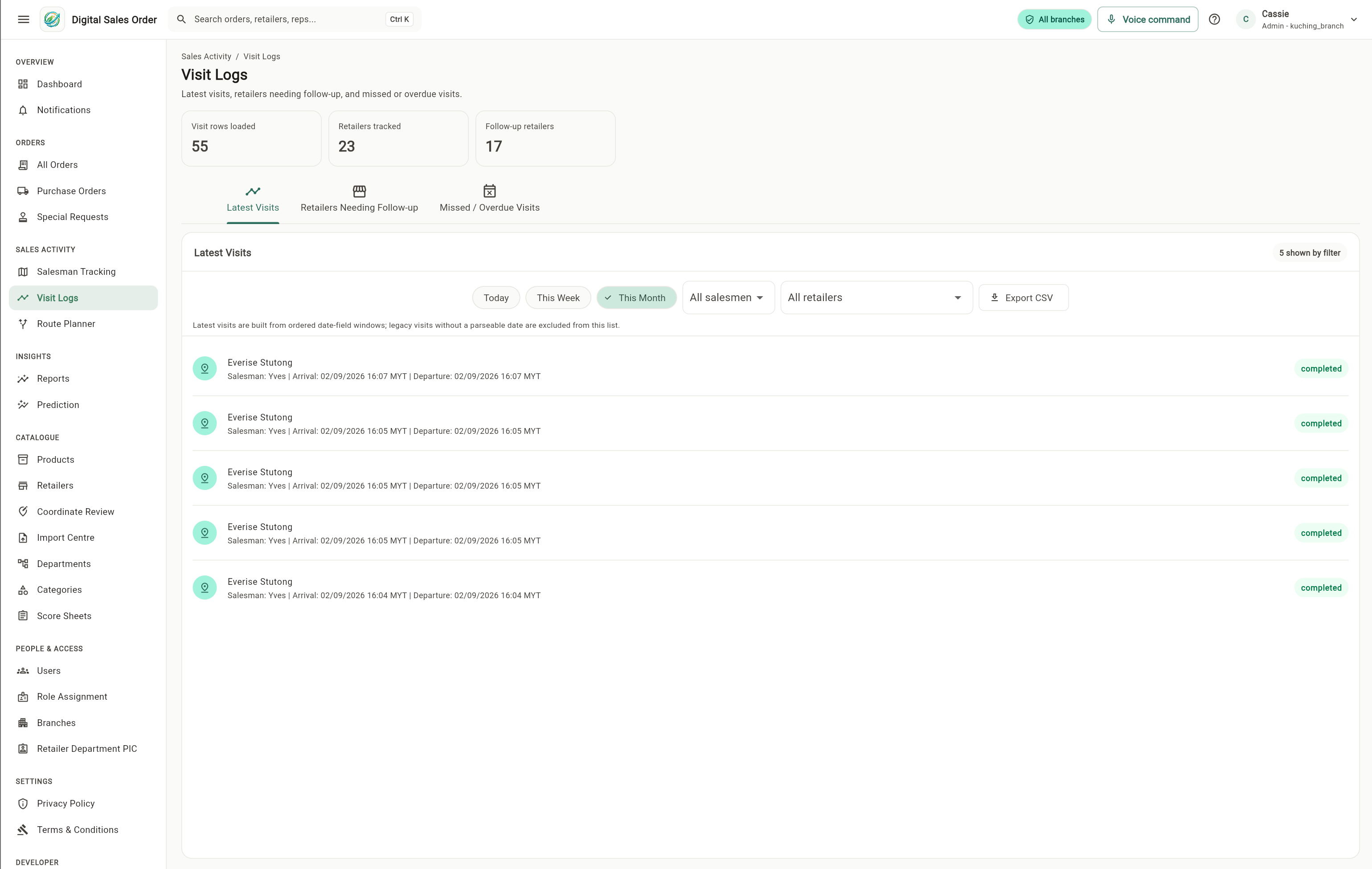Go to All Orders
The width and height of the screenshot is (1372, 869).
pos(83,164)
